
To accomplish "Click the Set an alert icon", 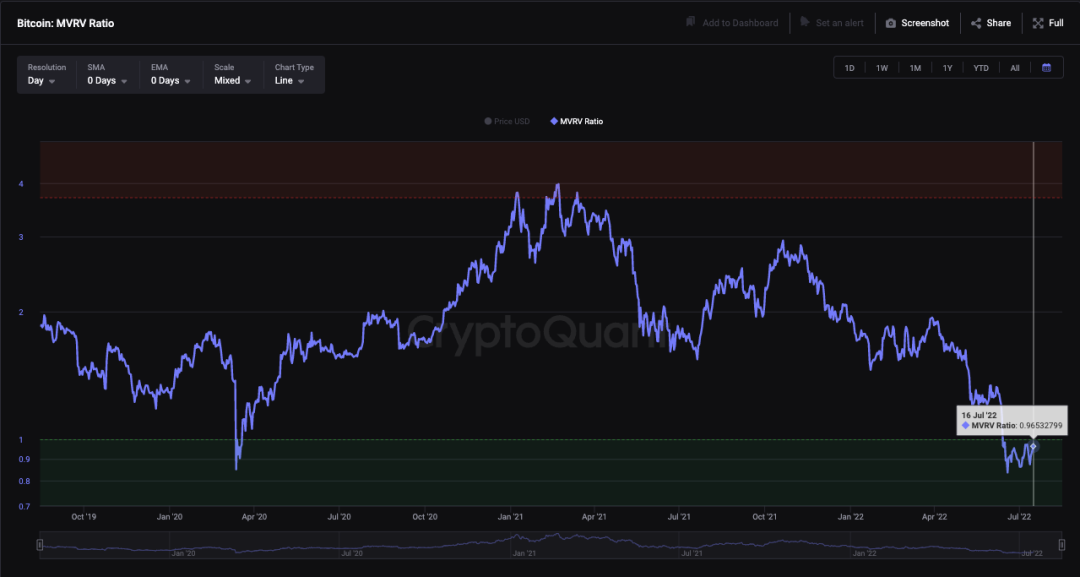I will (x=805, y=23).
